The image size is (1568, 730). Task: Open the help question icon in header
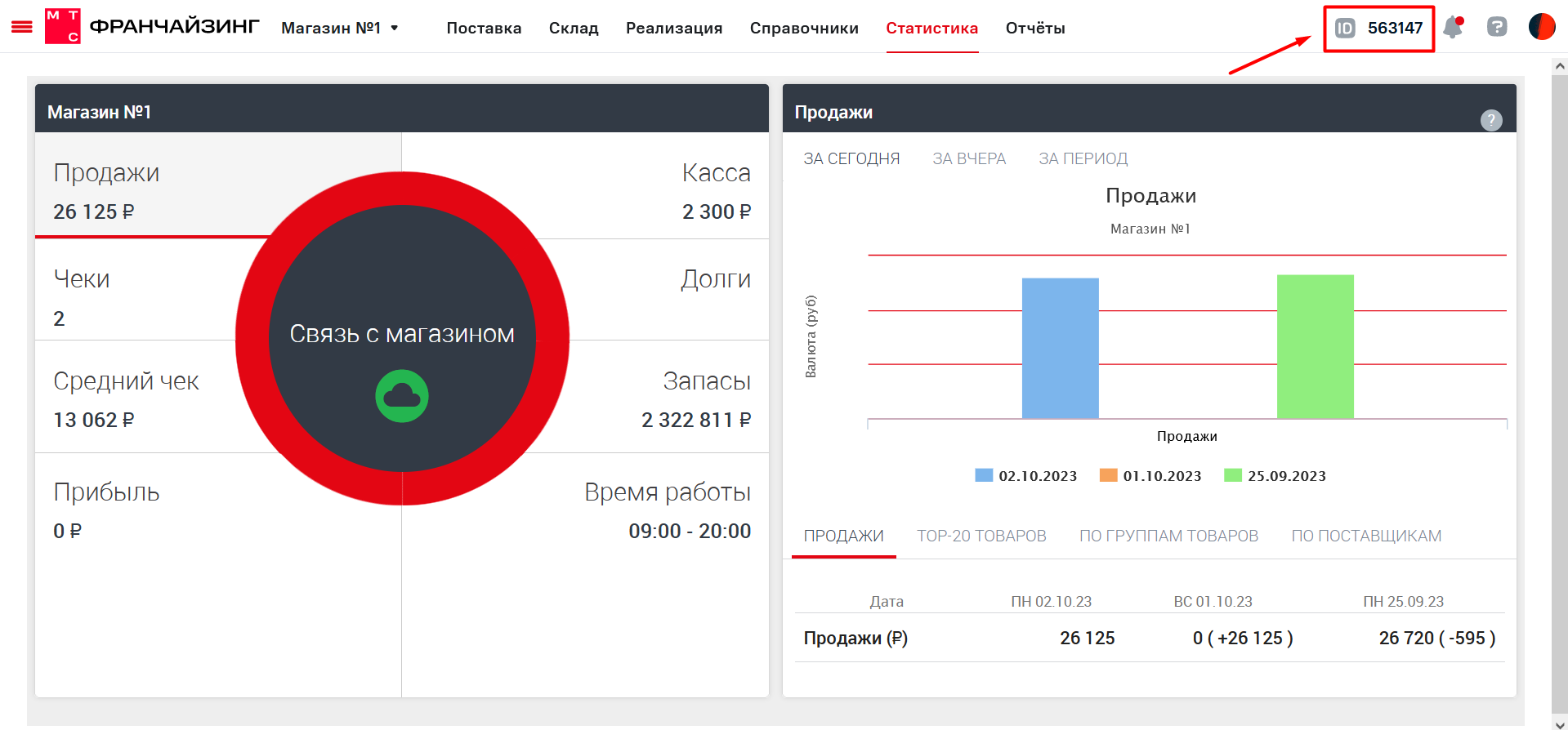tap(1497, 27)
